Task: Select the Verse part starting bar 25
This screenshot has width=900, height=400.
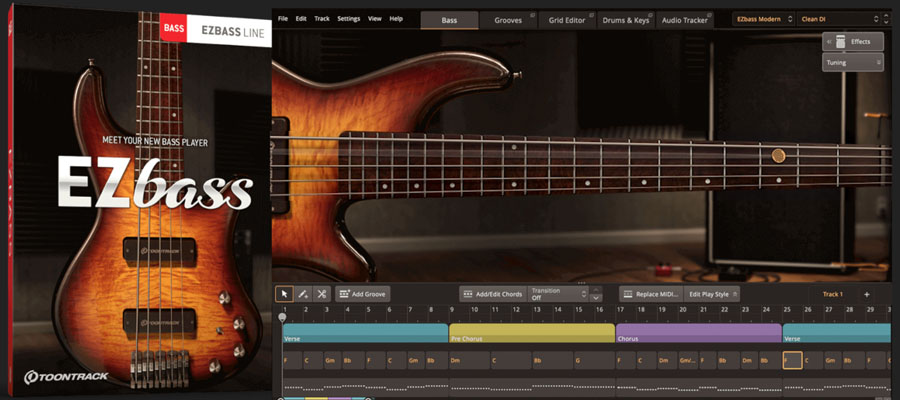Action: (837, 333)
